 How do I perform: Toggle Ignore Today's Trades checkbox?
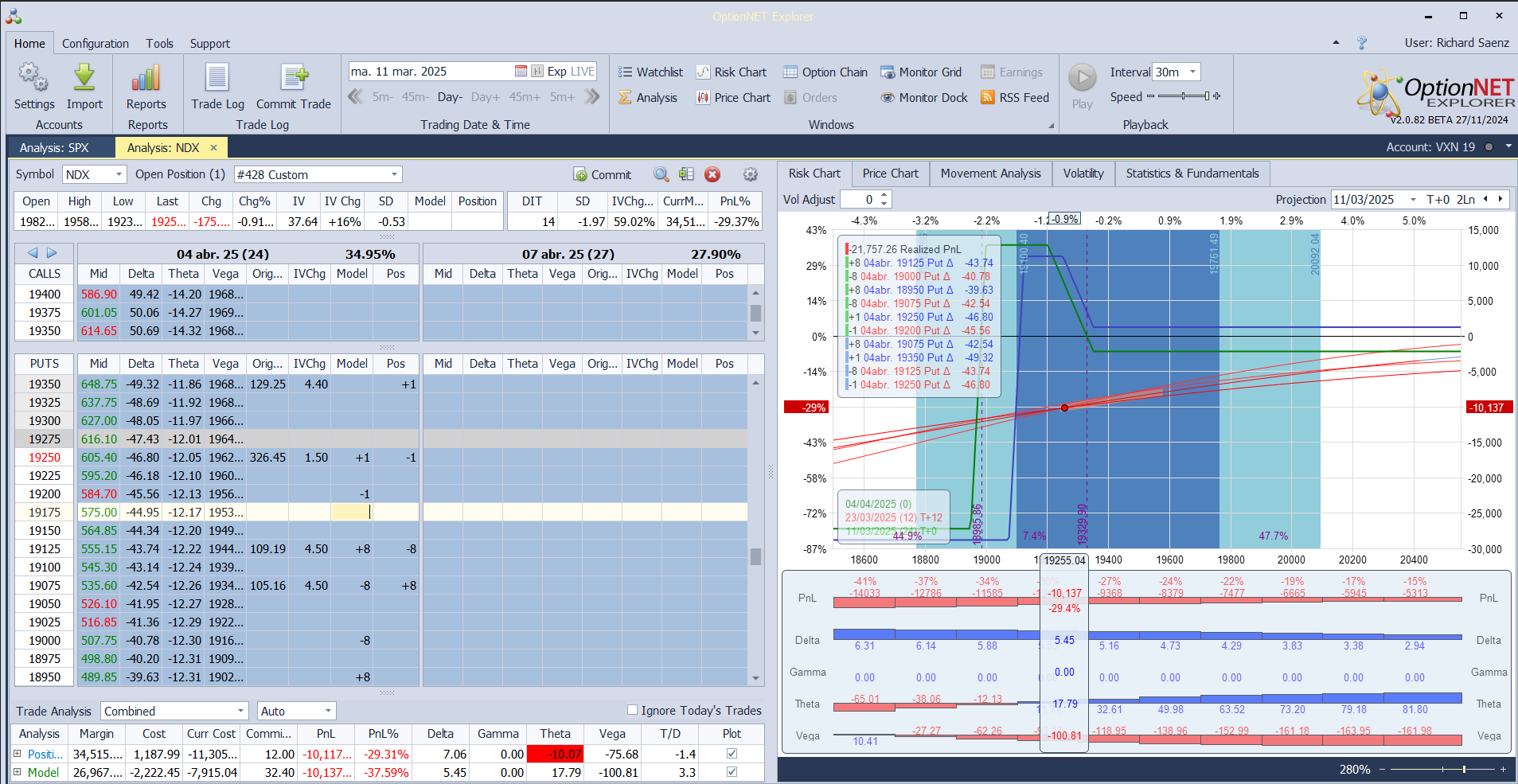tap(632, 710)
